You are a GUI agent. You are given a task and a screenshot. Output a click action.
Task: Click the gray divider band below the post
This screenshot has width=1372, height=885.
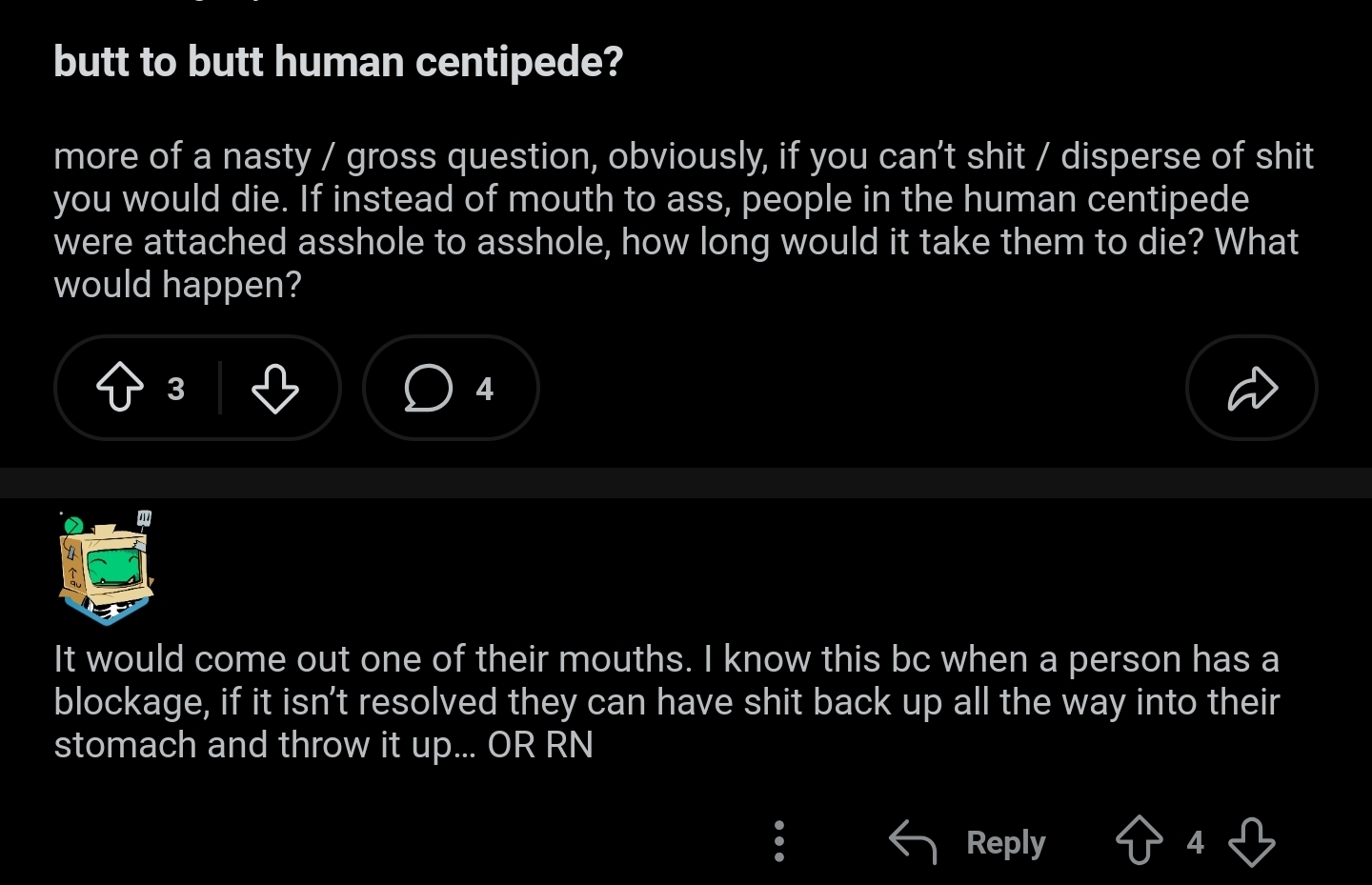pyautogui.click(x=686, y=482)
